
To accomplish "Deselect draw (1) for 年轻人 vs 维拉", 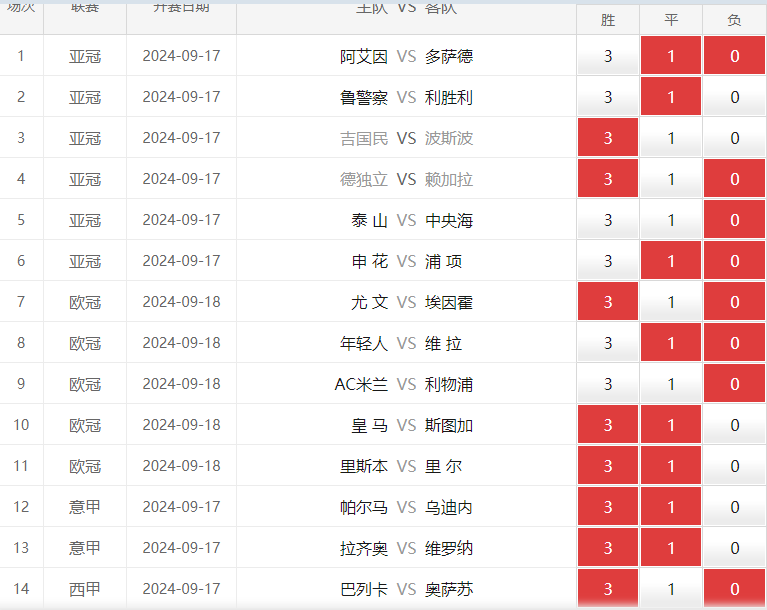I will tap(671, 343).
